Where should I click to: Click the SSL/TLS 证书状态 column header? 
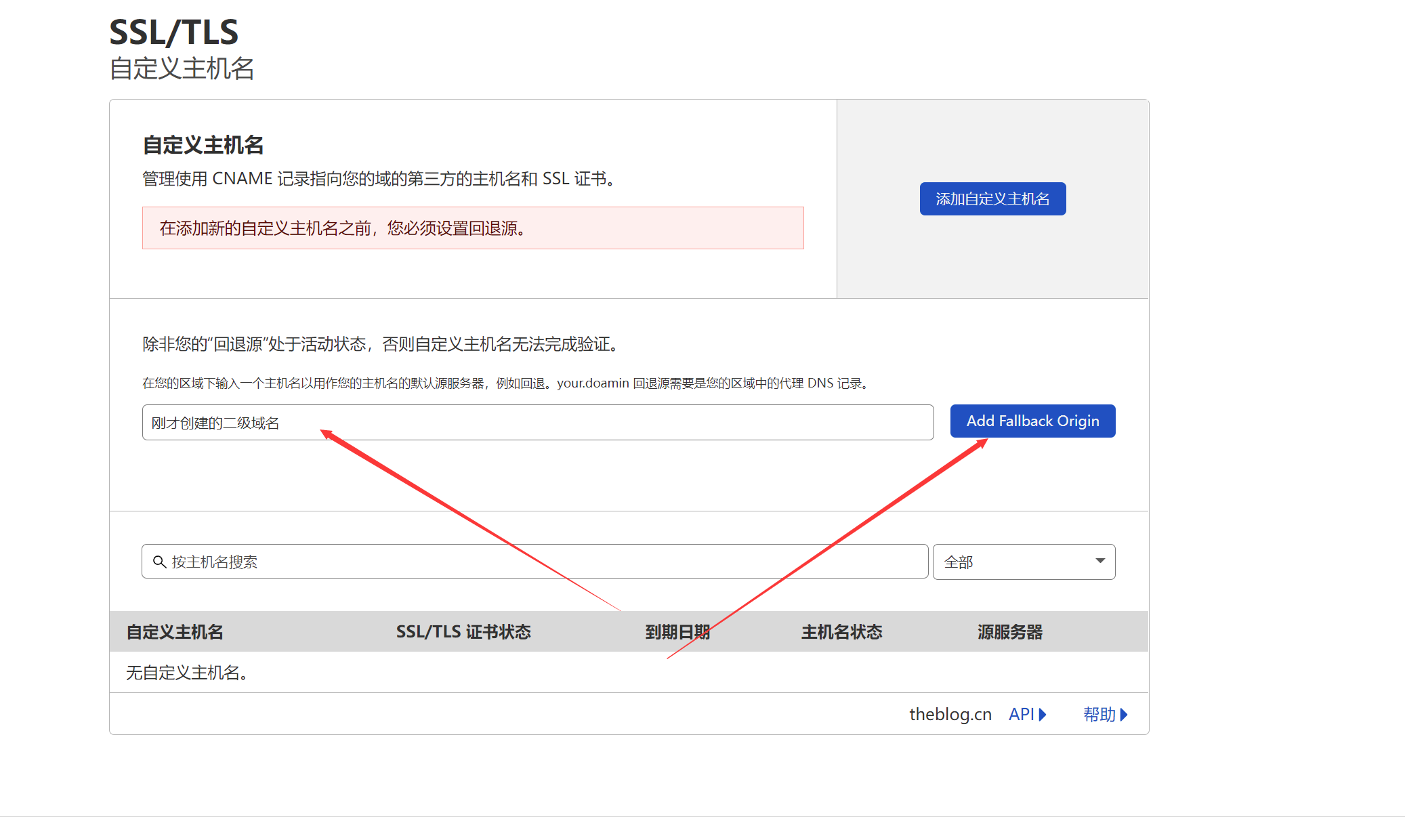click(x=464, y=631)
